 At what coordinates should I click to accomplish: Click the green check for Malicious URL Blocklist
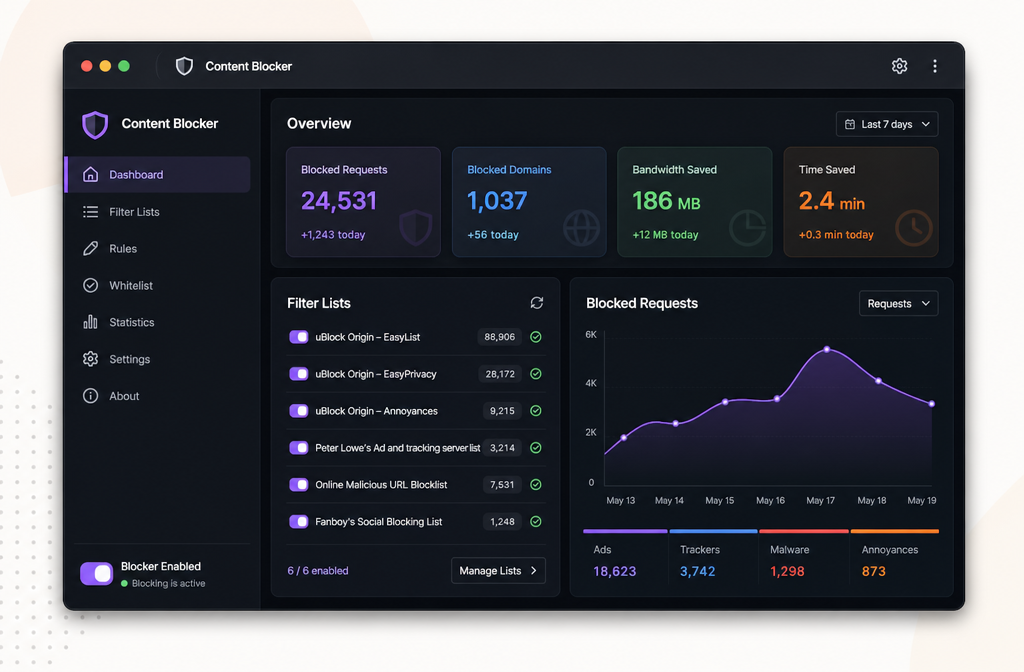click(536, 485)
